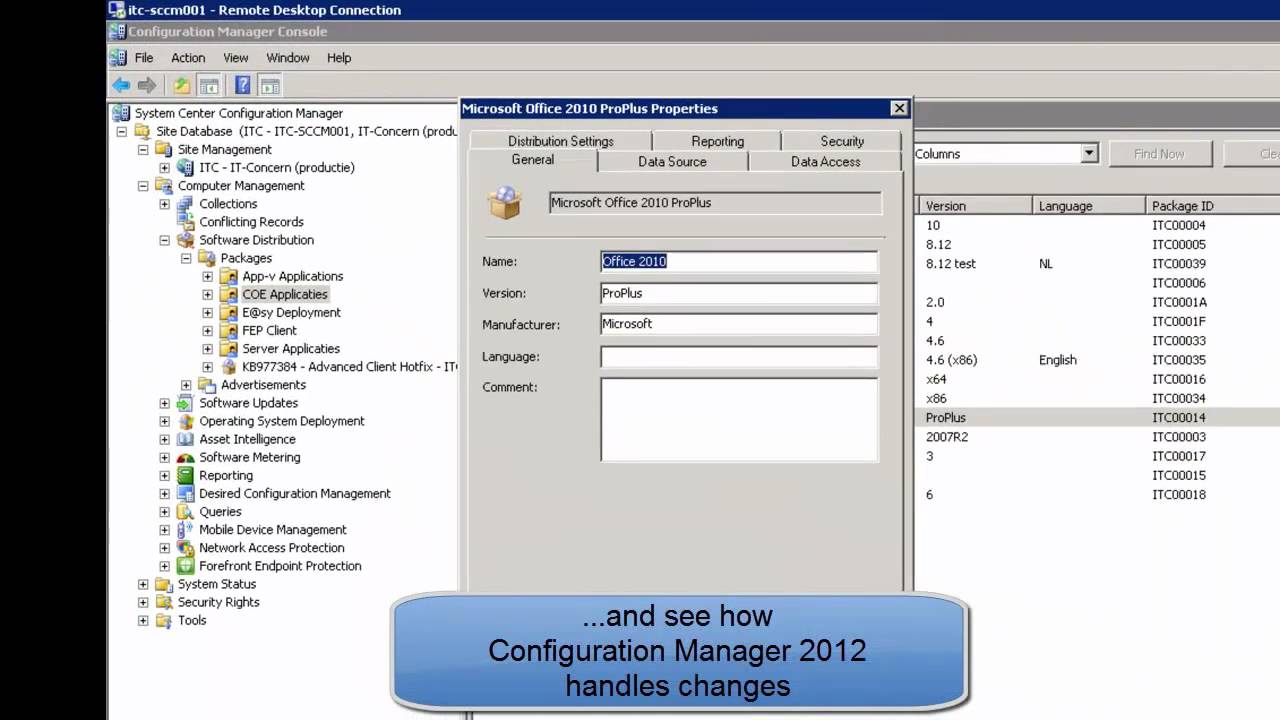1280x720 pixels.
Task: Open the View menu
Action: [x=236, y=58]
